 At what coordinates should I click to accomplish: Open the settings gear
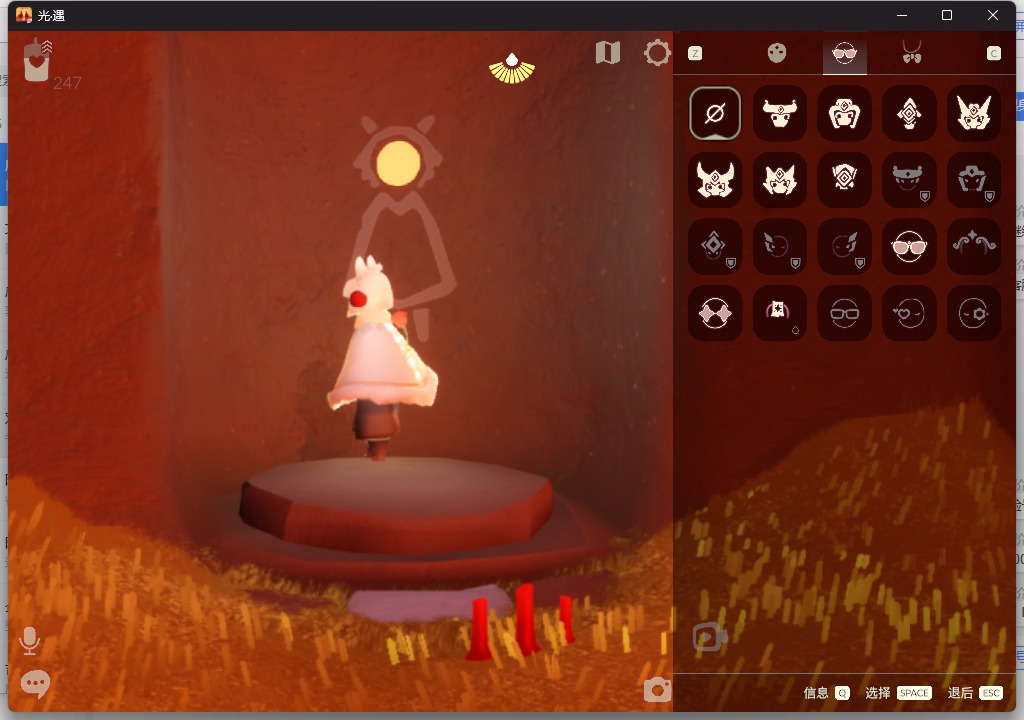click(657, 53)
